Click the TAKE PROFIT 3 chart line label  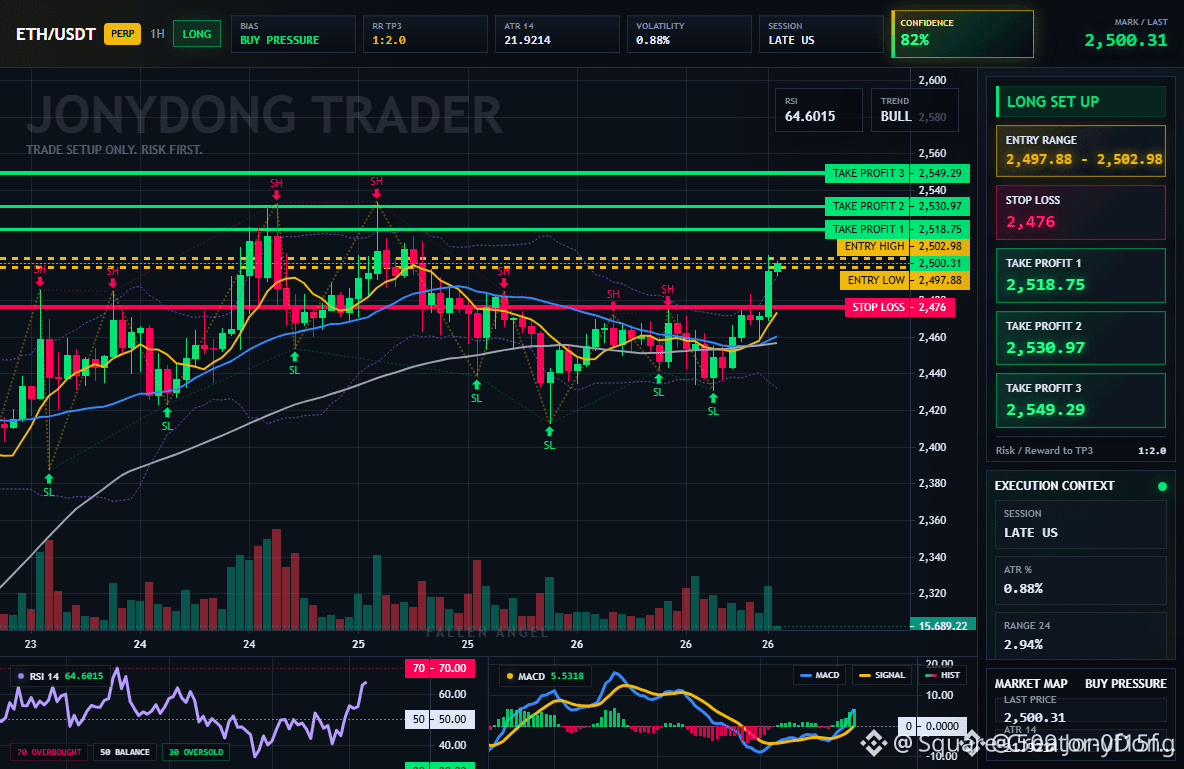(868, 173)
